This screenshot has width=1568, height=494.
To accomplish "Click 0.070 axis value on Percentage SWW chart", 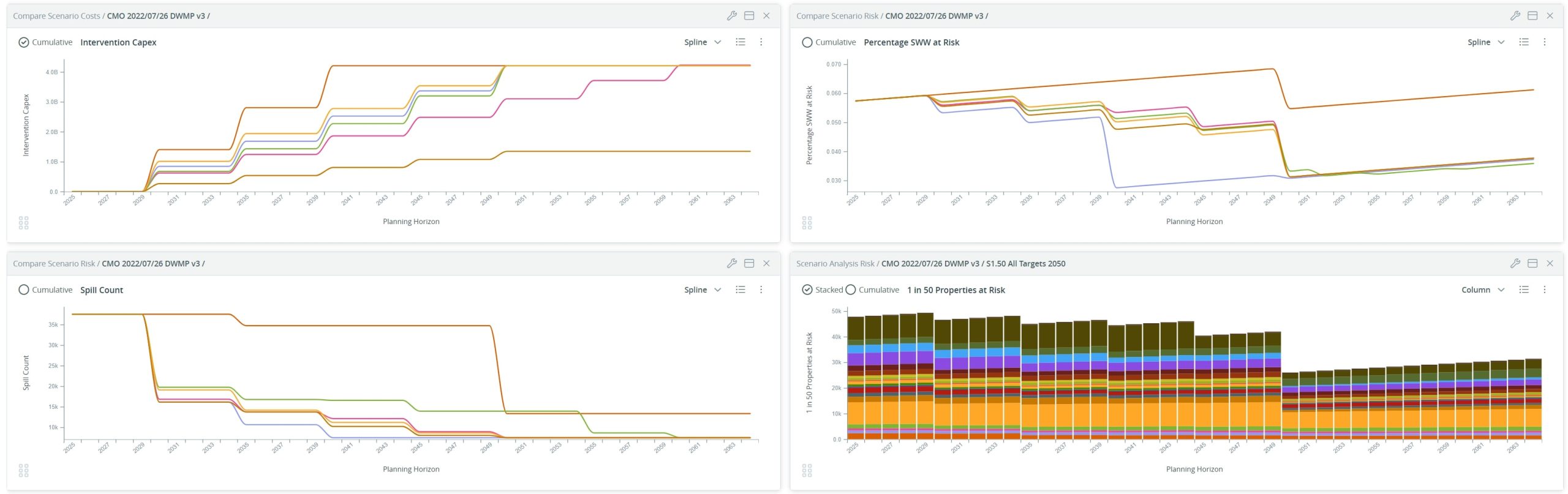I will [x=834, y=64].
